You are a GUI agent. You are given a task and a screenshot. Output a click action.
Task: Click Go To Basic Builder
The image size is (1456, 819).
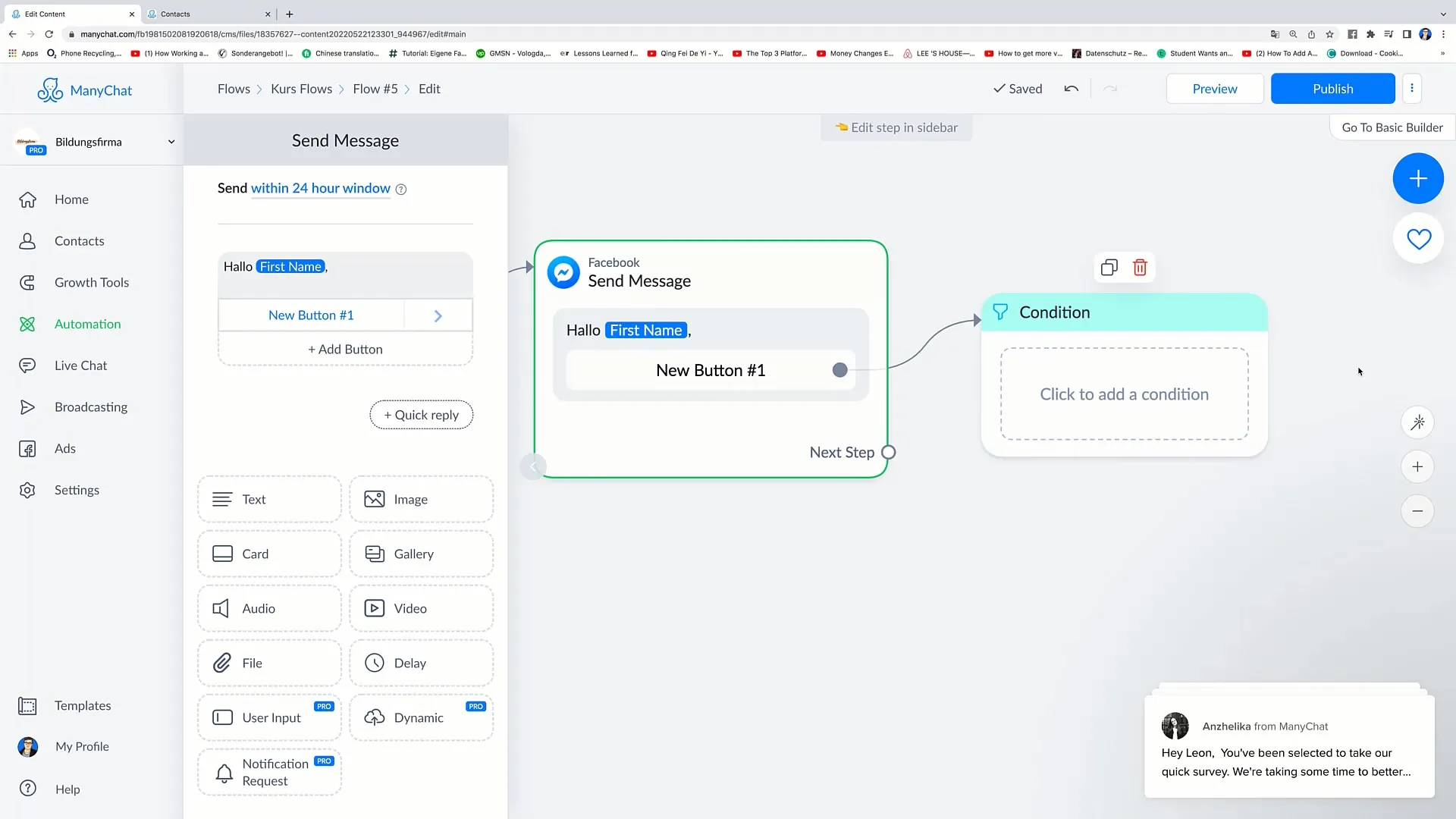[x=1392, y=127]
